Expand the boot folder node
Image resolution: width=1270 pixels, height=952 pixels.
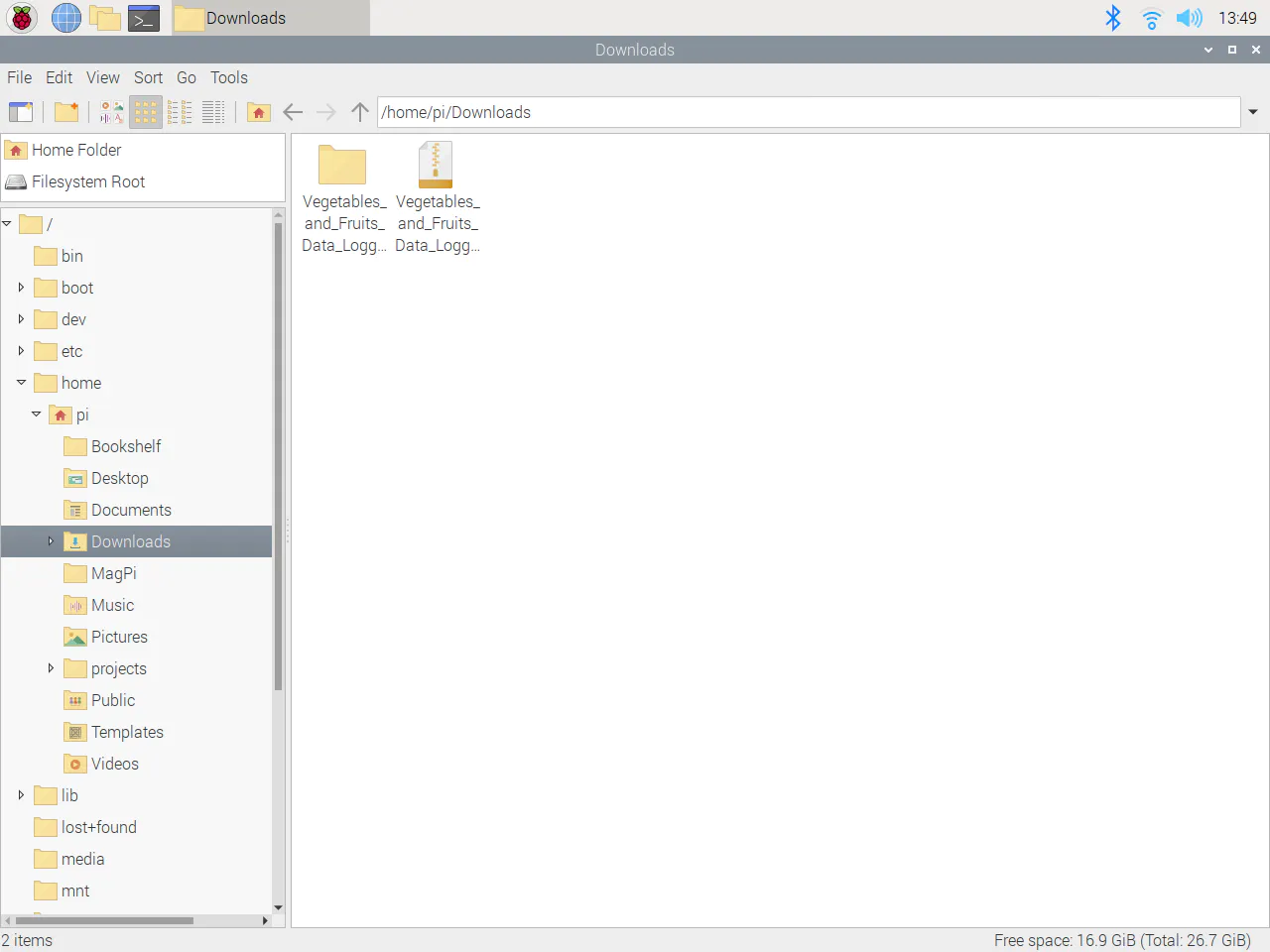[21, 288]
